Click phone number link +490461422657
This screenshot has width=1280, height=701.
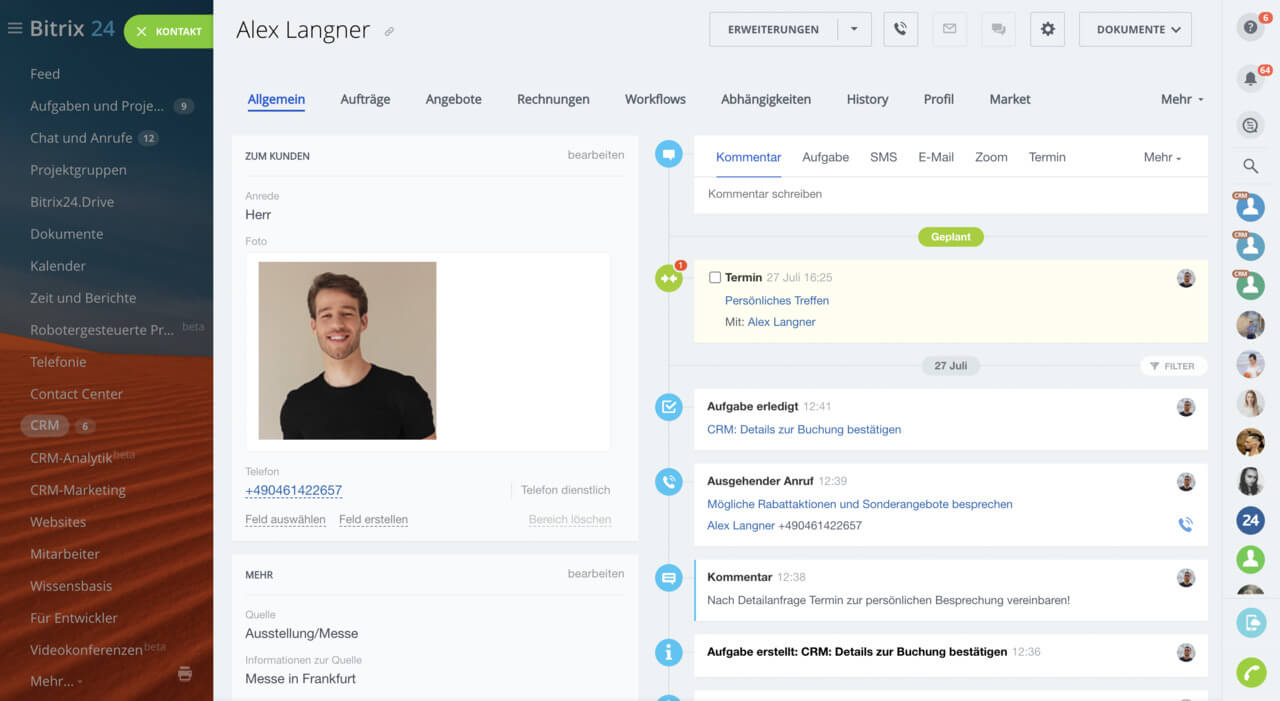click(x=293, y=490)
